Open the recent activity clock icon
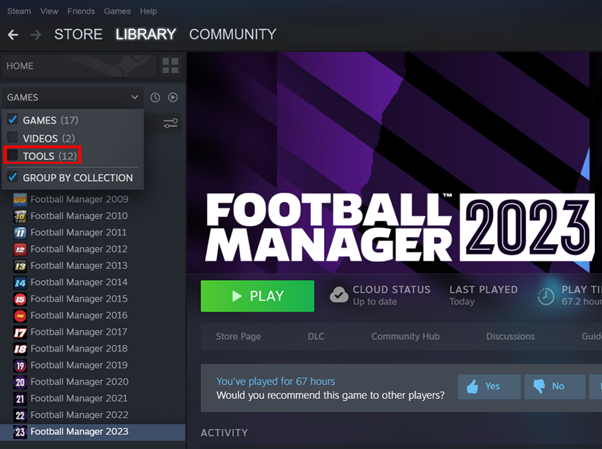 coord(155,98)
